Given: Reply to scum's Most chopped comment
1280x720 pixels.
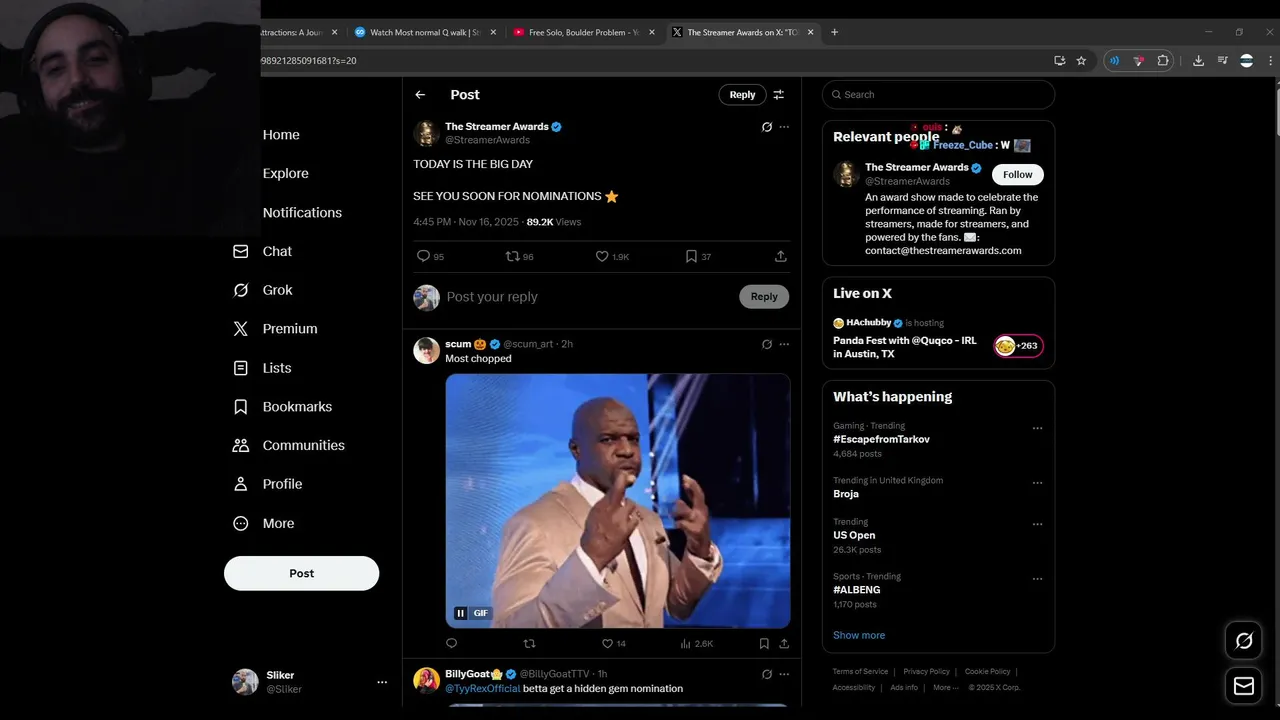Looking at the screenshot, I should [451, 644].
